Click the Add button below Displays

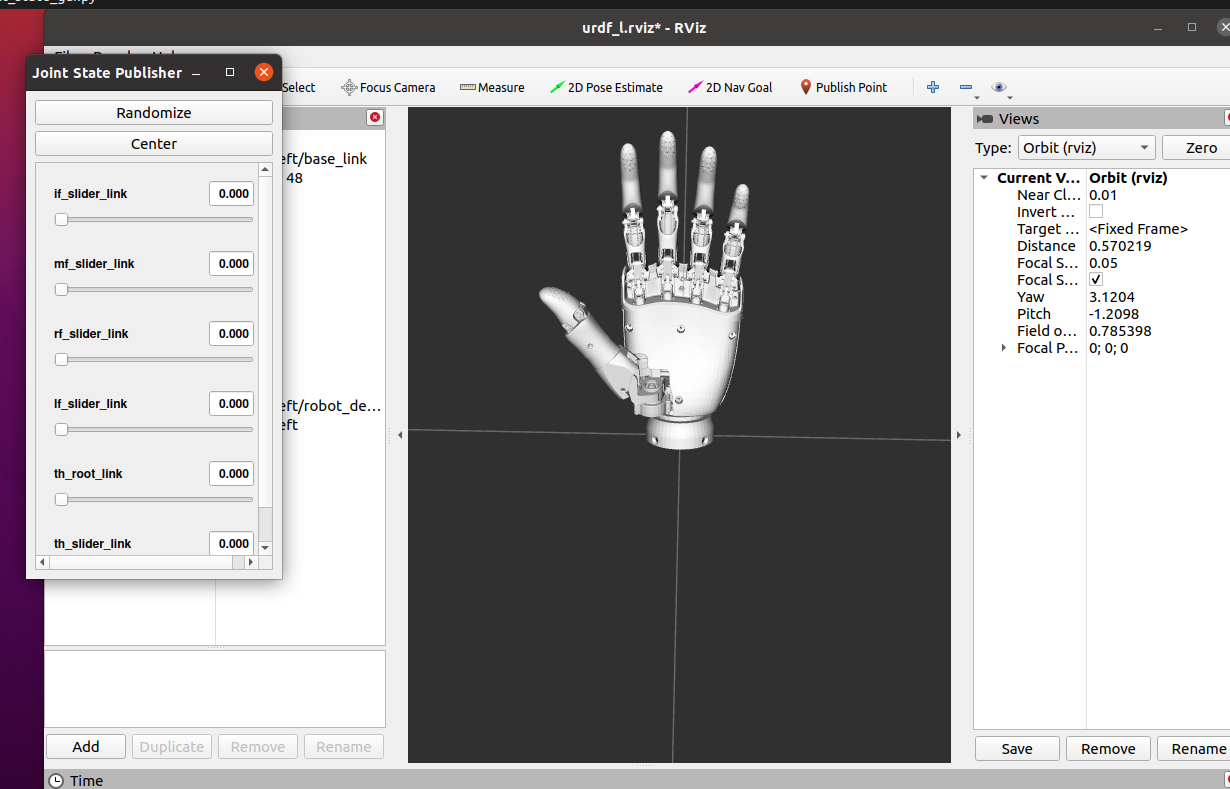pyautogui.click(x=86, y=747)
